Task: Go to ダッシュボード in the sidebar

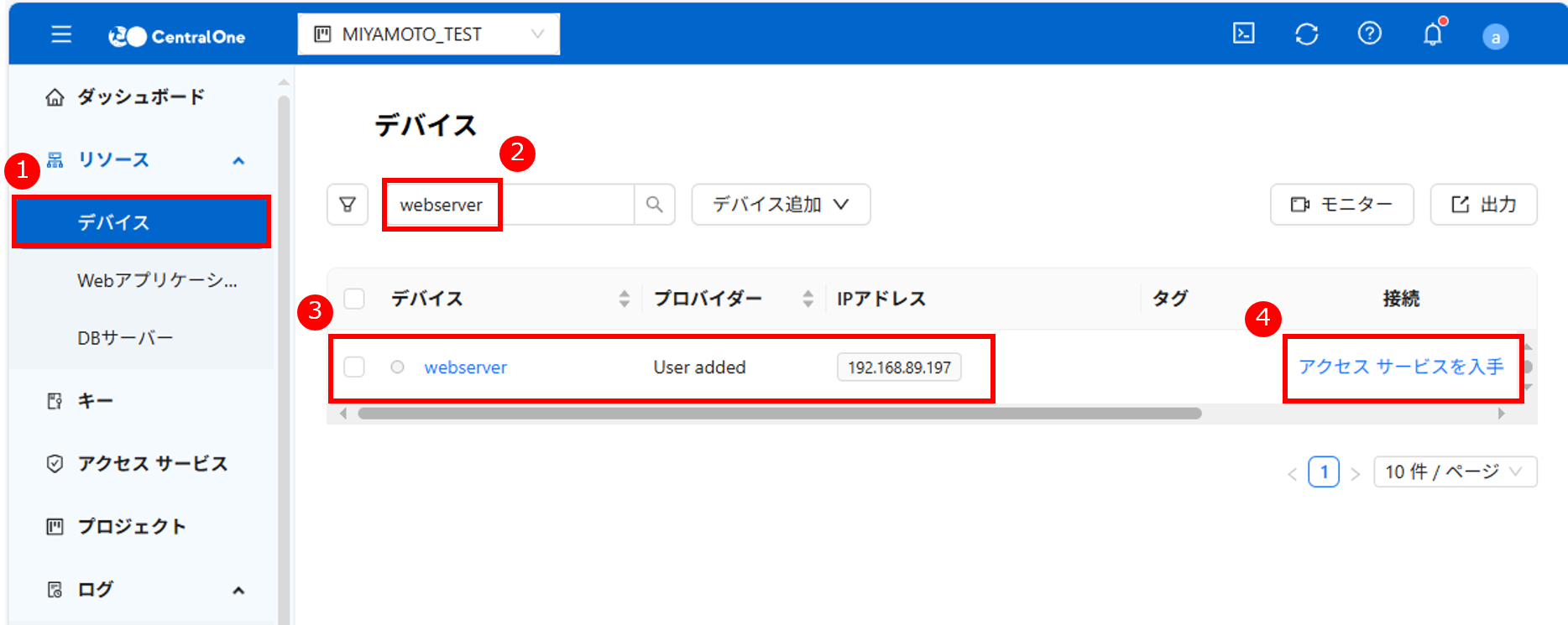Action: pos(140,97)
